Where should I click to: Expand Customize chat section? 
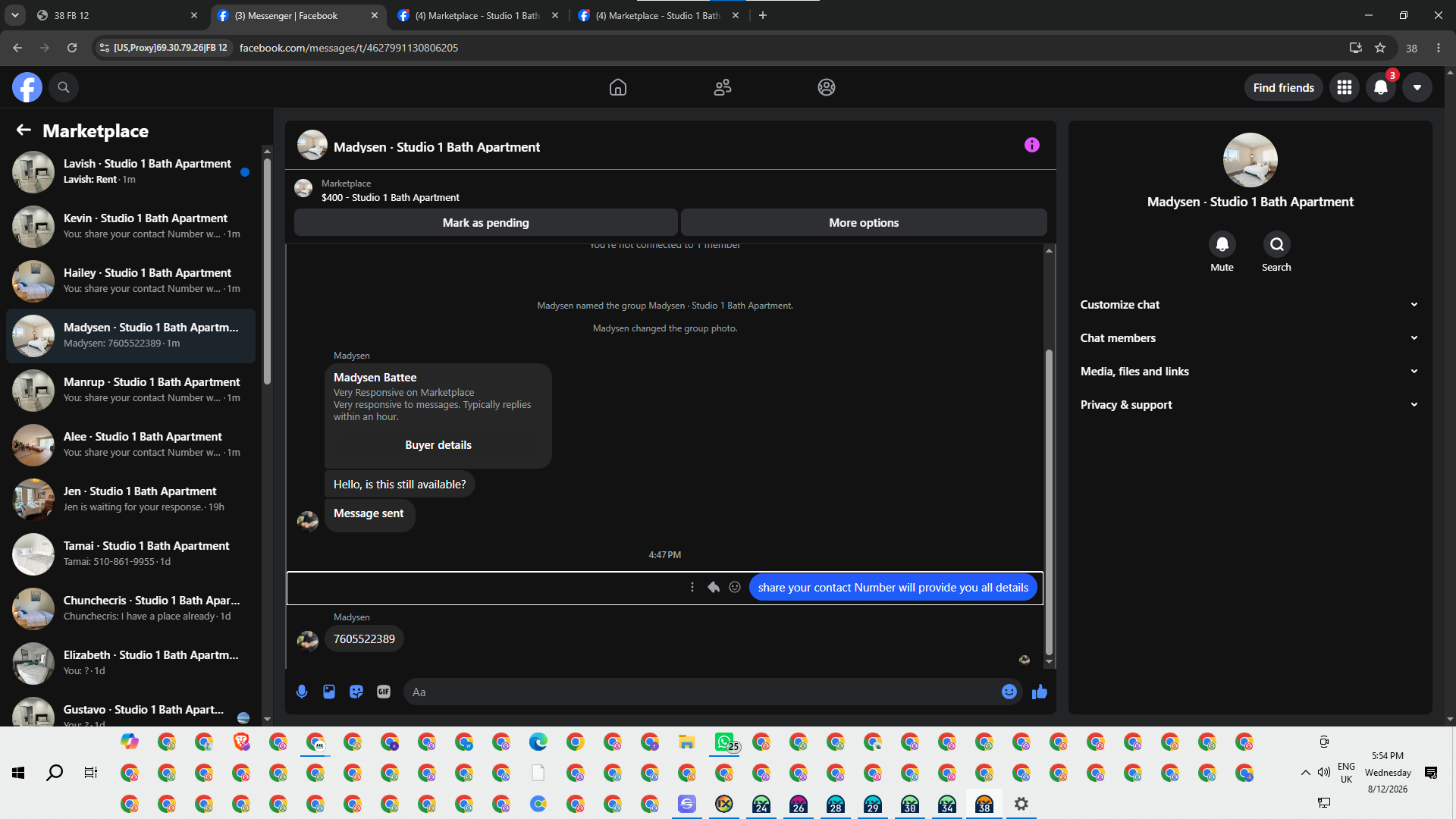pyautogui.click(x=1250, y=305)
